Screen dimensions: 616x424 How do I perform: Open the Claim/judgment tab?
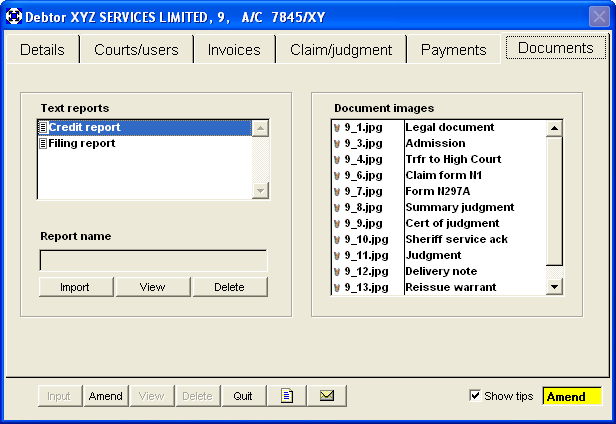(x=341, y=50)
